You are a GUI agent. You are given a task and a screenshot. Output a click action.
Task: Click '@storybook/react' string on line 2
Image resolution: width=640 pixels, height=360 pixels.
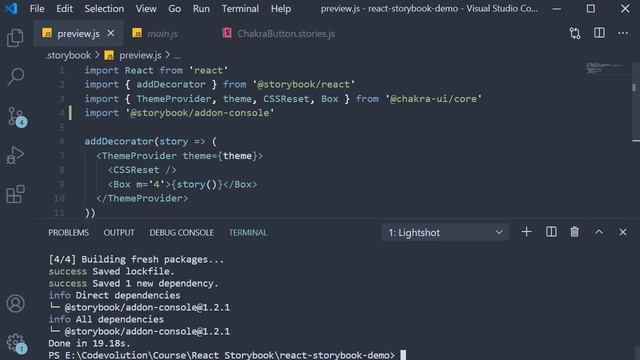point(304,84)
